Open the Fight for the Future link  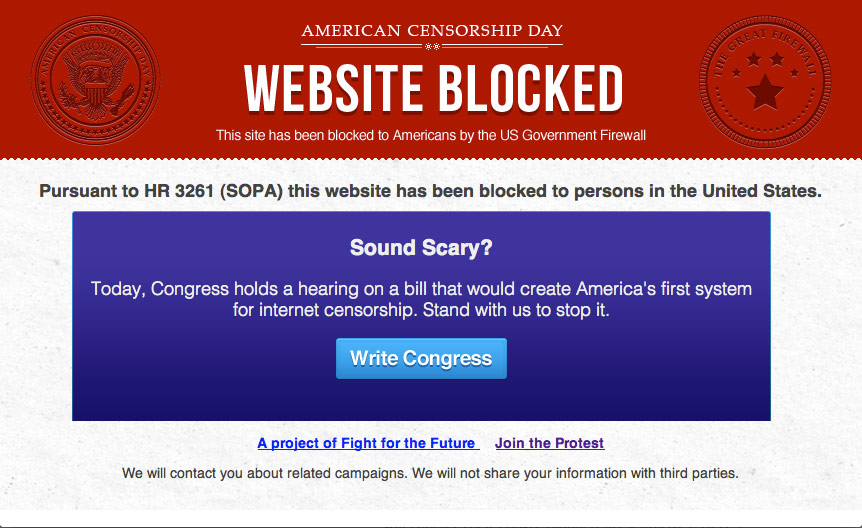click(x=368, y=443)
